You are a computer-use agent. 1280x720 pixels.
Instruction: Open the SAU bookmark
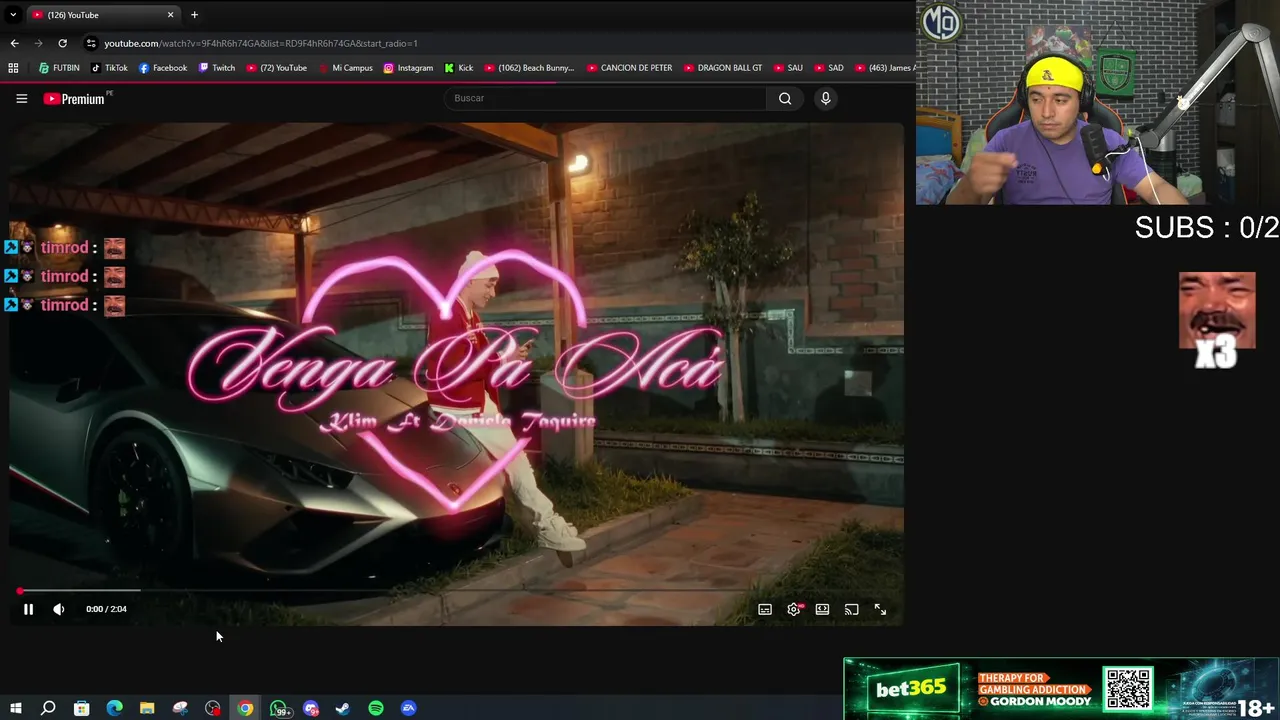click(x=788, y=68)
